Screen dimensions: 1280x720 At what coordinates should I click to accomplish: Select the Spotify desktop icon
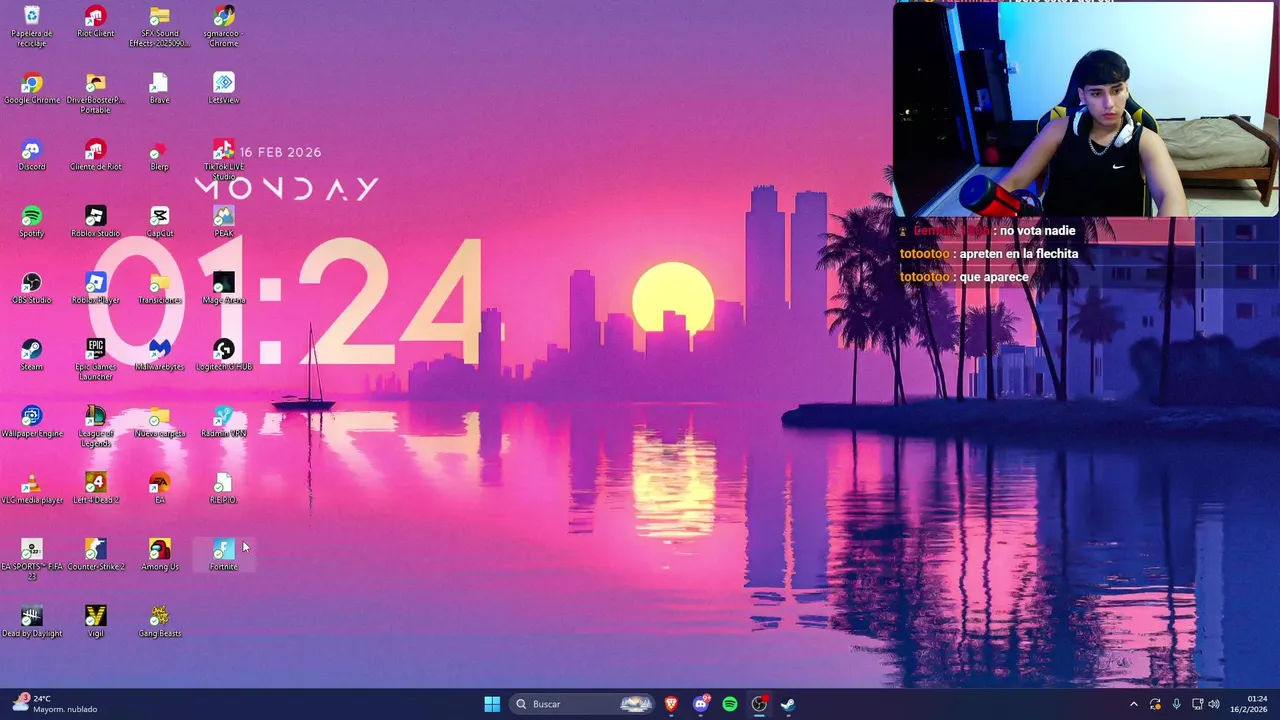(32, 222)
